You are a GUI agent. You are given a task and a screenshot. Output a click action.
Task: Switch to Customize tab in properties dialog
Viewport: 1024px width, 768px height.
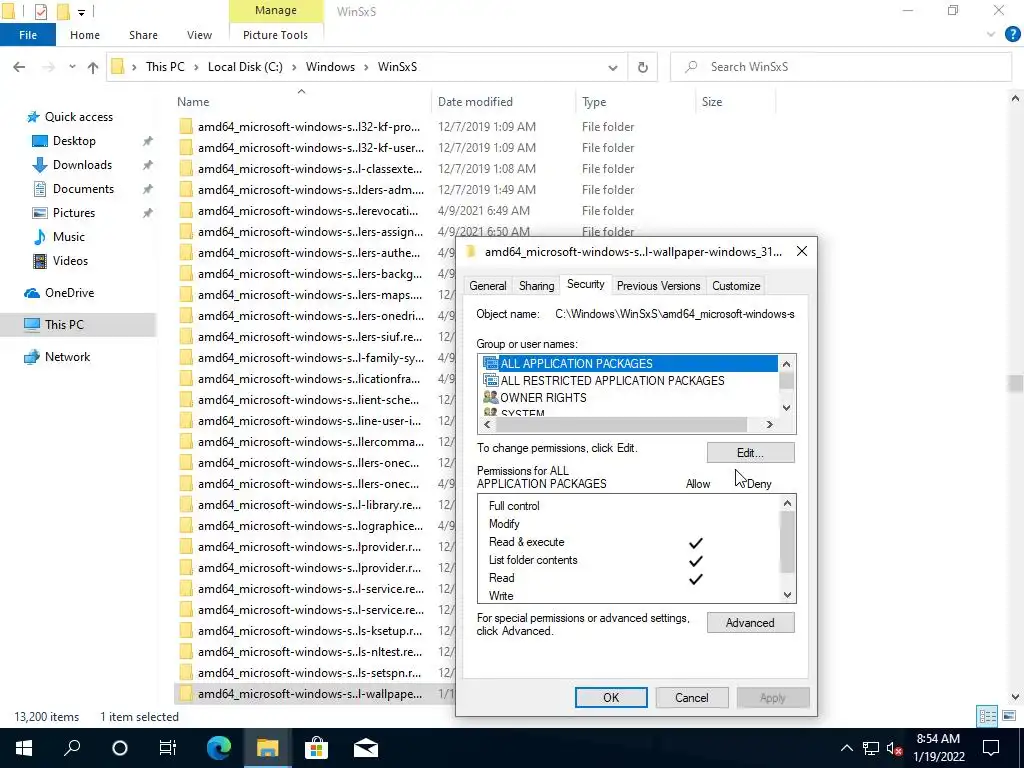coord(736,285)
